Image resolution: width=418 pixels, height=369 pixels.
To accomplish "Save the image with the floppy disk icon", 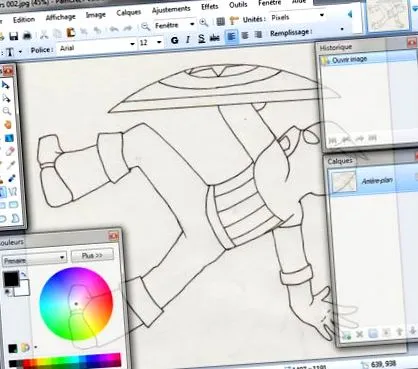I will (x=14, y=36).
